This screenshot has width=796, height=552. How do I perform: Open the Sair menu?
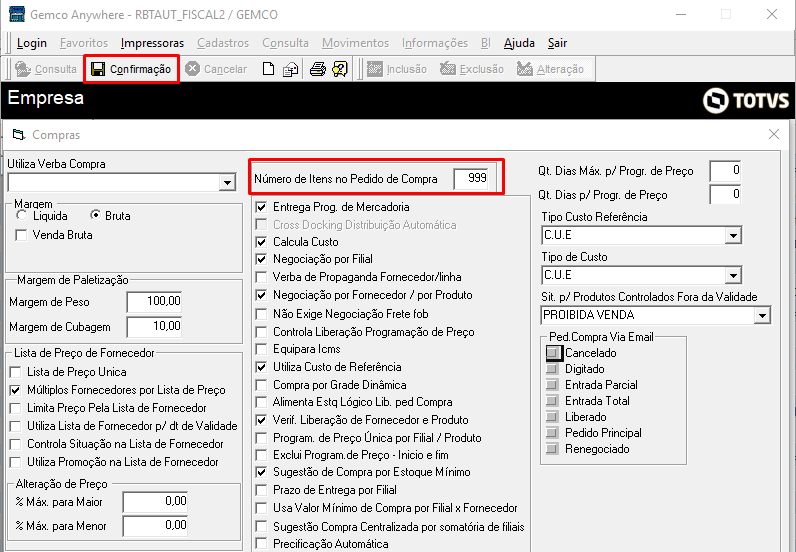557,43
